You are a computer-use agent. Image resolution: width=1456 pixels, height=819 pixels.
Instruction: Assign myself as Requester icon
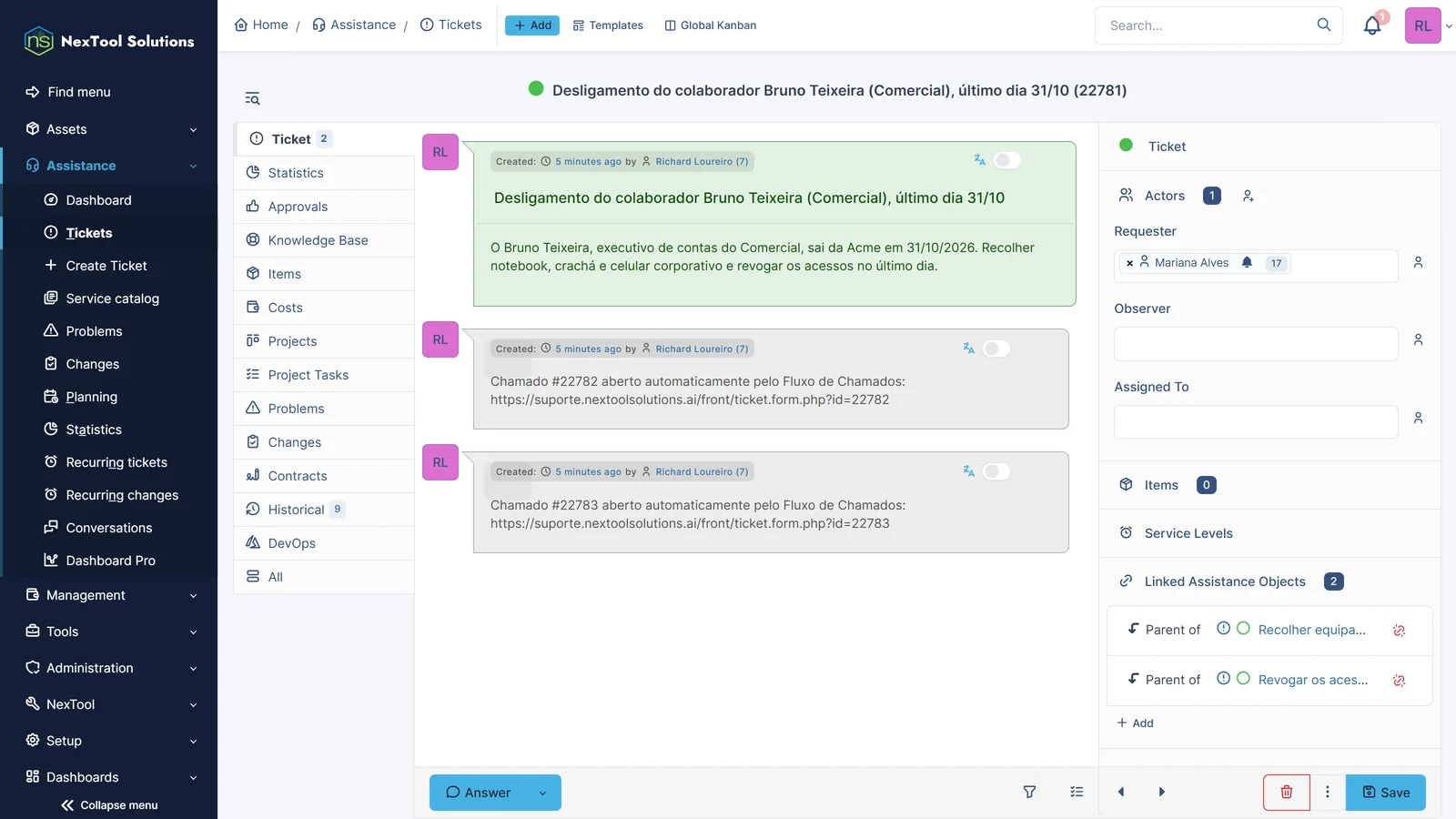1418,262
